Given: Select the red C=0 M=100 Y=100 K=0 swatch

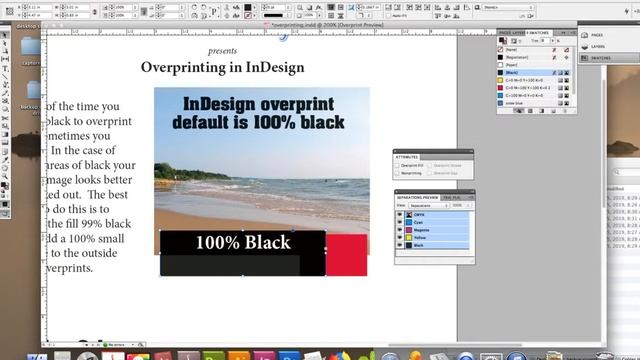Looking at the screenshot, I should (533, 88).
